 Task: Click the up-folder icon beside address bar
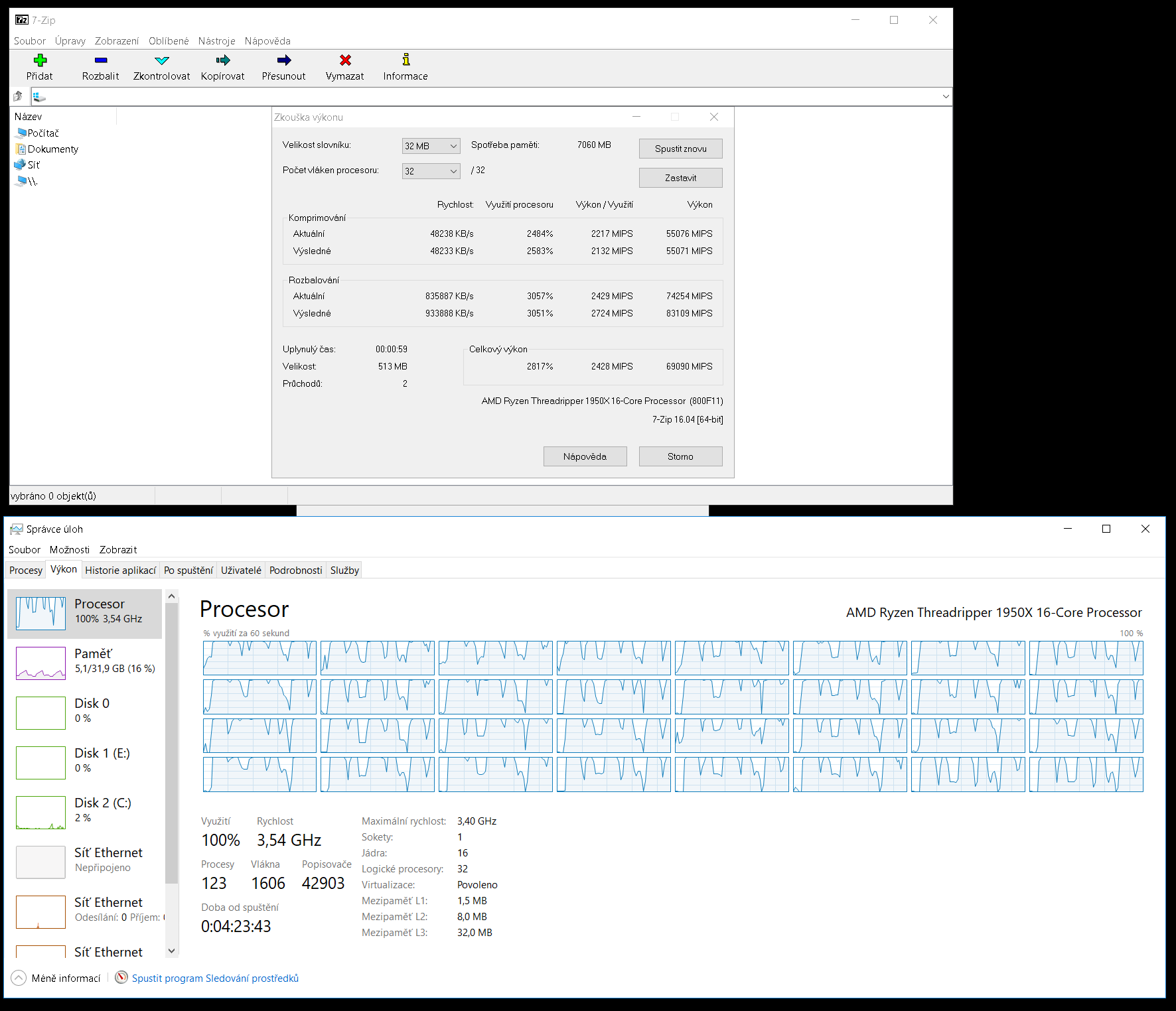point(18,97)
